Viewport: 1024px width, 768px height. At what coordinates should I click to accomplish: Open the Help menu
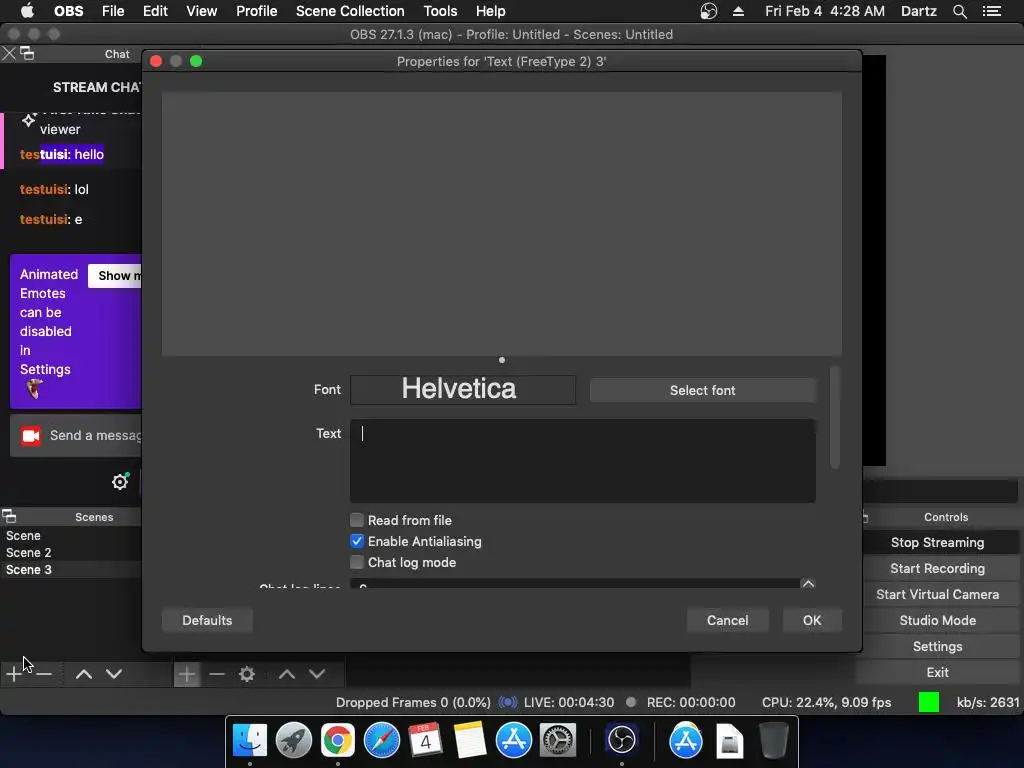click(490, 11)
